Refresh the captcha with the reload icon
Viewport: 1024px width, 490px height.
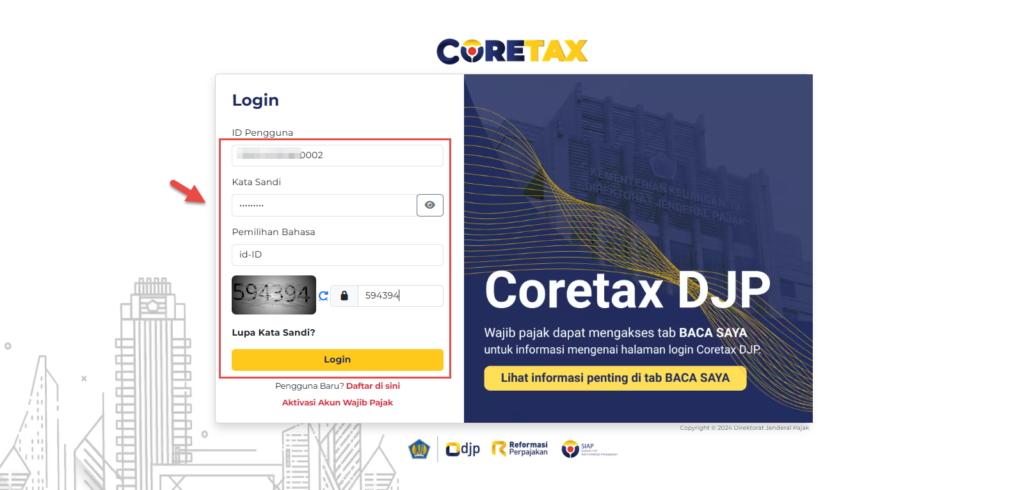point(323,296)
